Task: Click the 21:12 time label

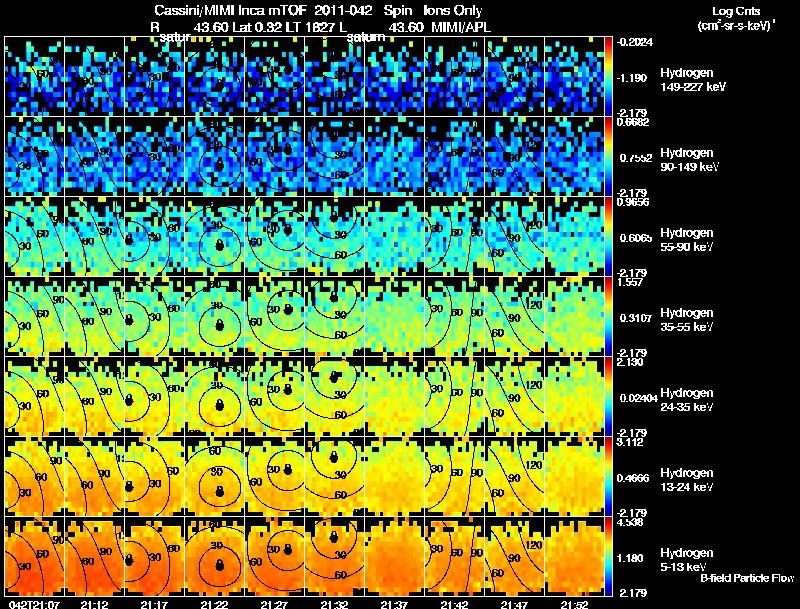Action: click(94, 604)
